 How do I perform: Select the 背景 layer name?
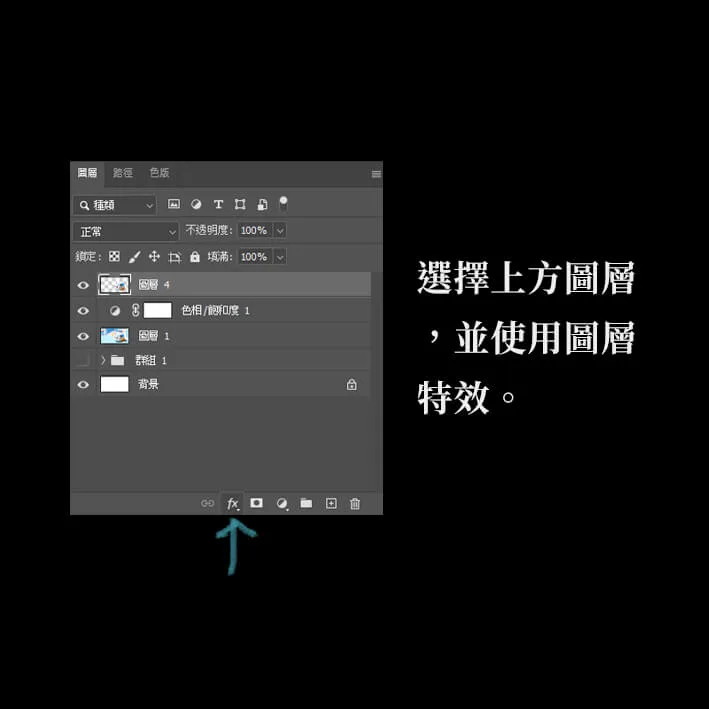(x=148, y=384)
